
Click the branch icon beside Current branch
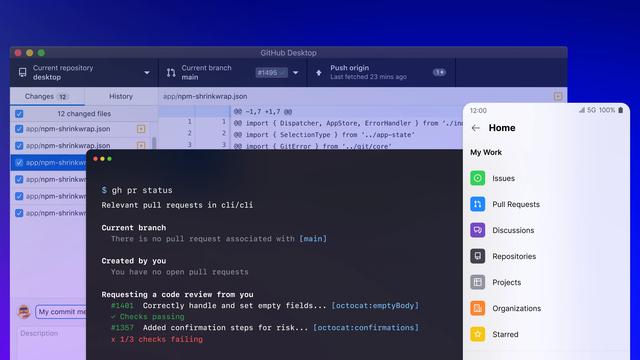[171, 73]
